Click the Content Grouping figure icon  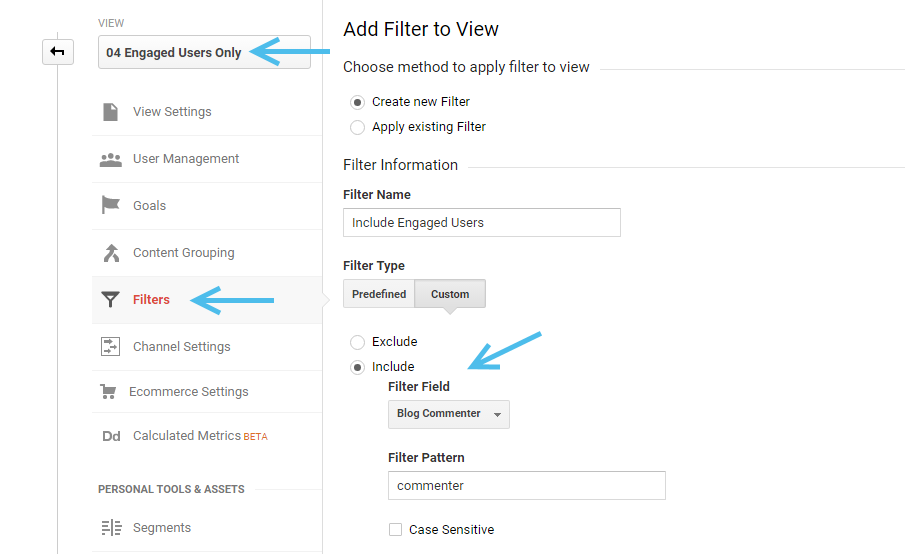pos(111,253)
